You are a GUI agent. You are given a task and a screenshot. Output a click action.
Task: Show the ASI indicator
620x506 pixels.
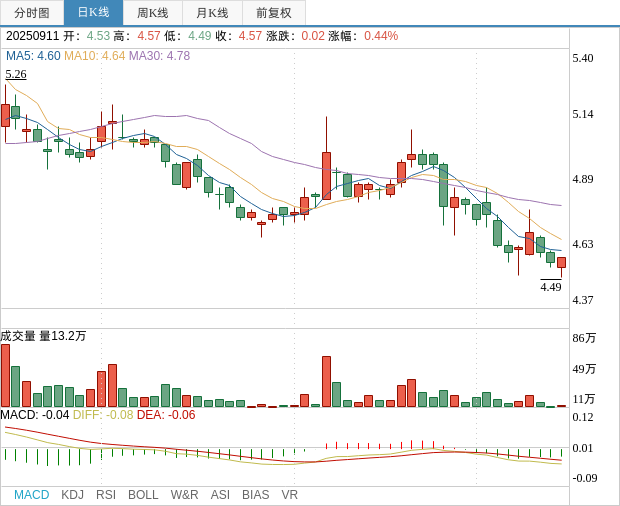[220, 495]
